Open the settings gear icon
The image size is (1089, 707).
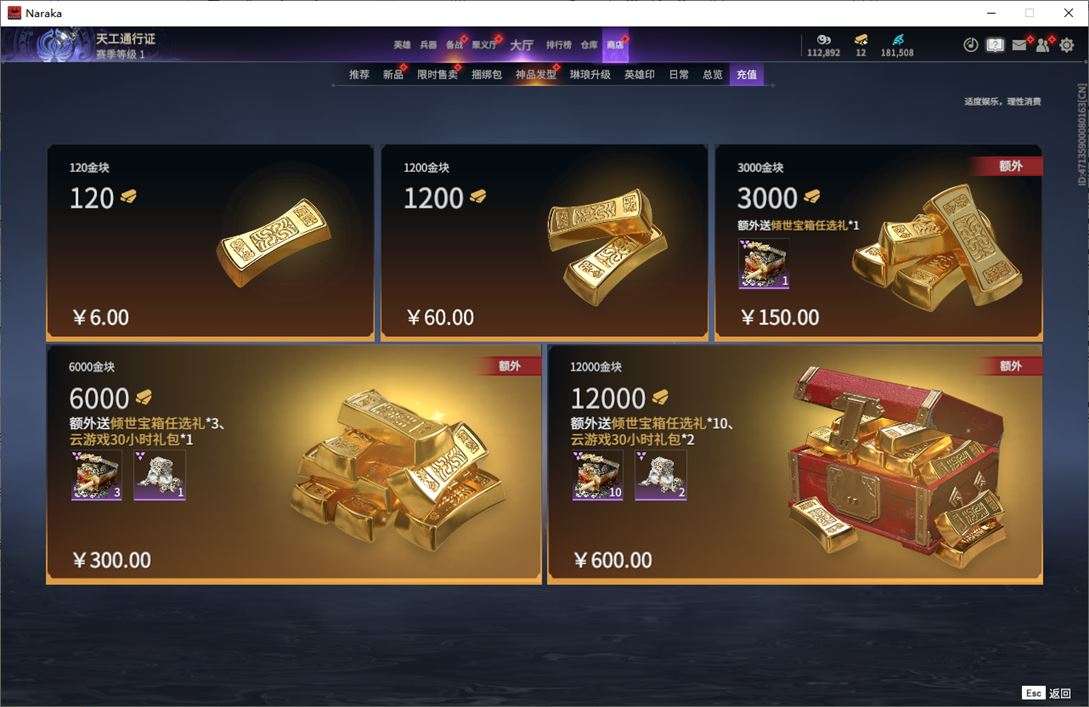click(x=1067, y=45)
